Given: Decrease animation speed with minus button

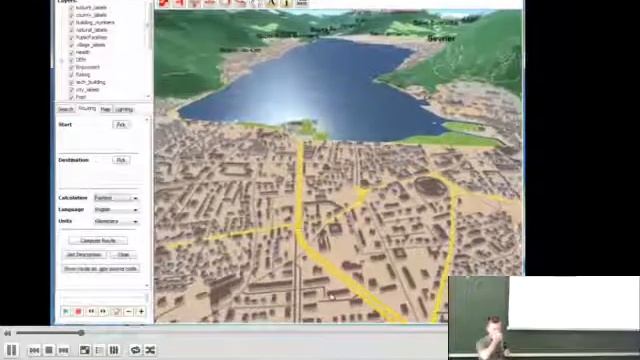Looking at the screenshot, I should [129, 312].
